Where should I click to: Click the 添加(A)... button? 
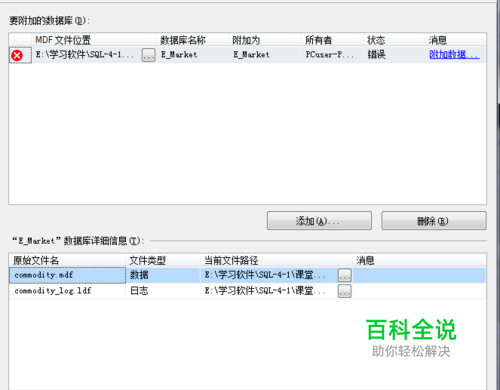tap(319, 221)
